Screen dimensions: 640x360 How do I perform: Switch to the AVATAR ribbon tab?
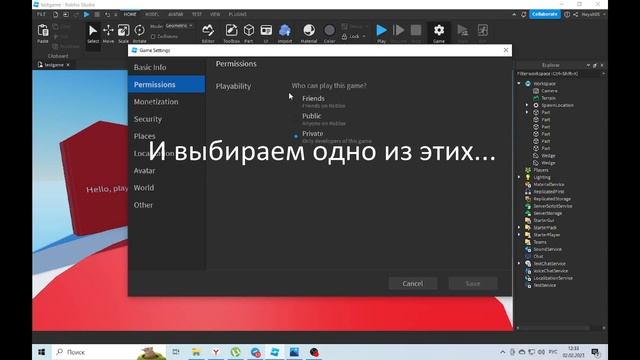click(176, 14)
